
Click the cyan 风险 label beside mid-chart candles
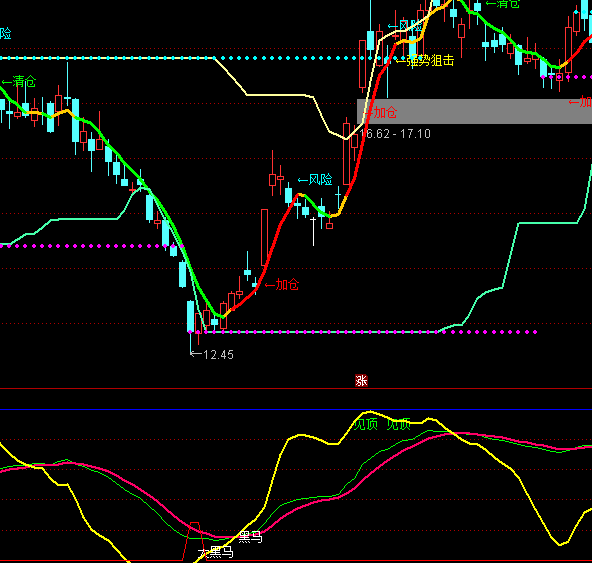pyautogui.click(x=321, y=180)
